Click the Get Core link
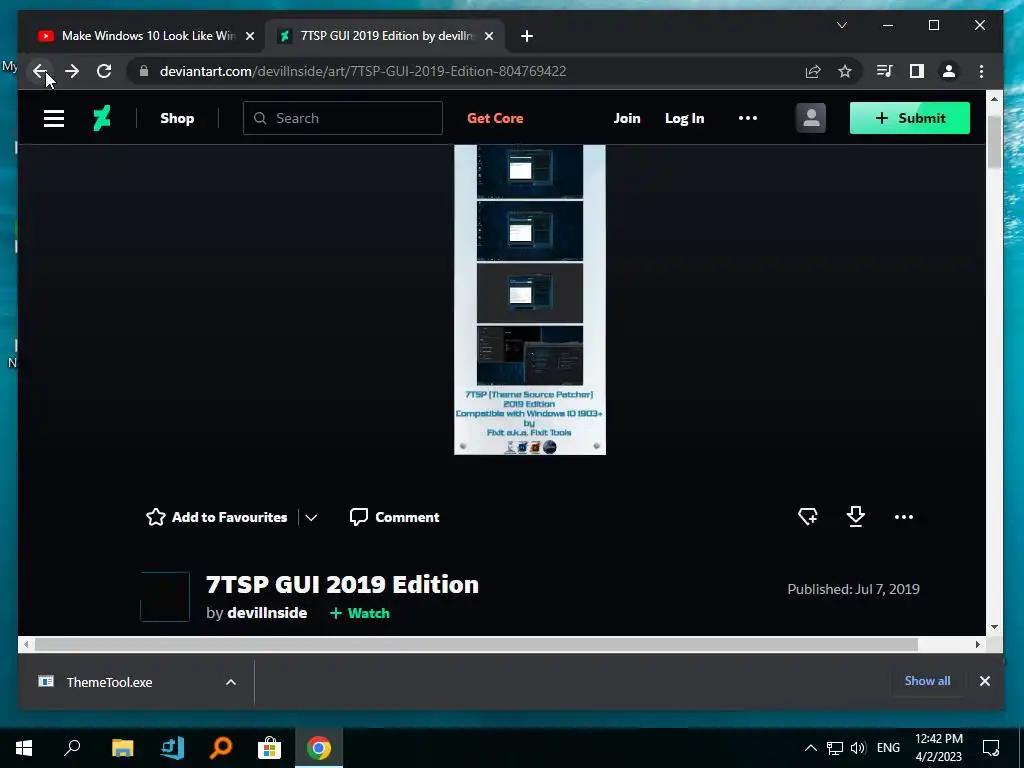 point(495,118)
